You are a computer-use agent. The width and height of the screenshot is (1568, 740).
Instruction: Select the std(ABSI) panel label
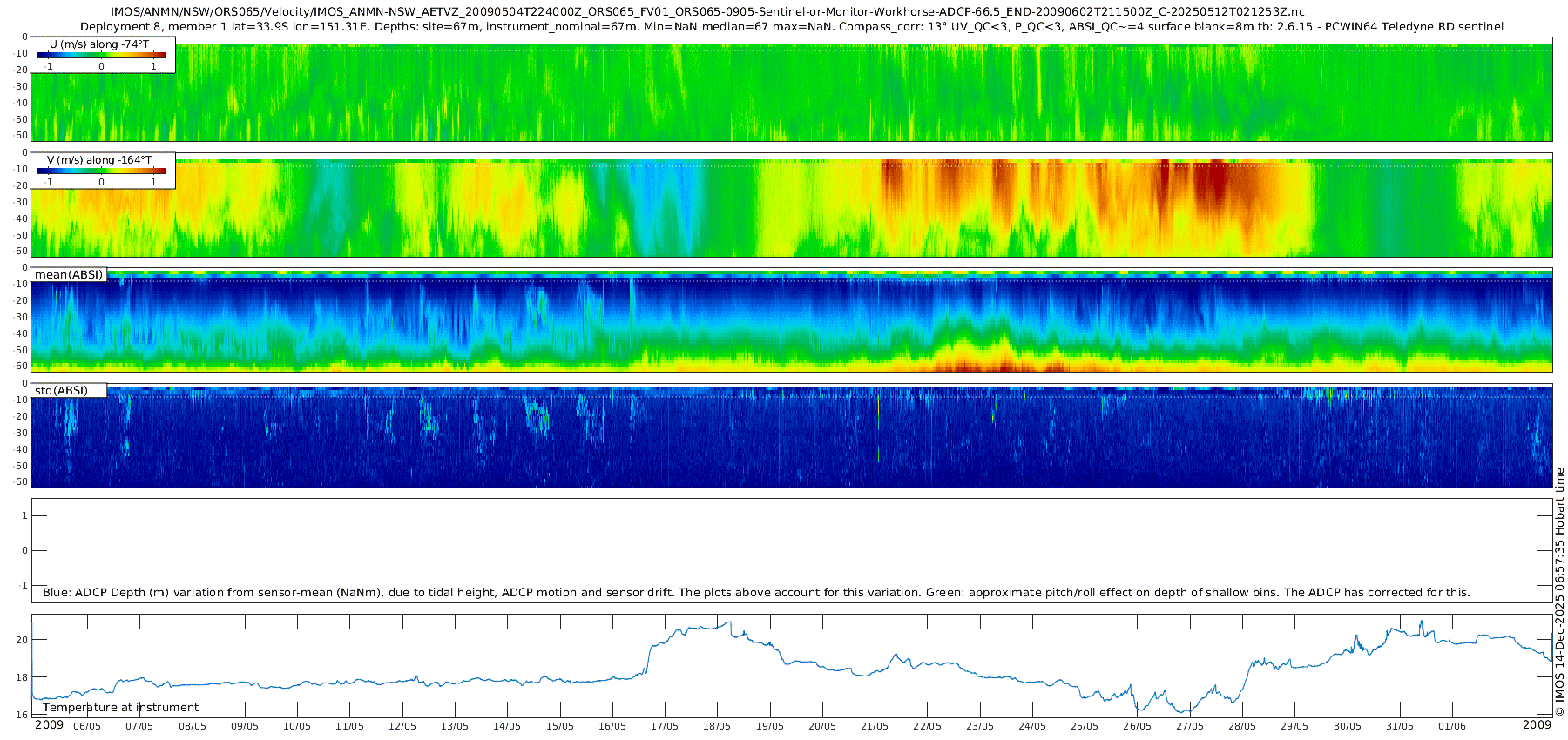(61, 390)
